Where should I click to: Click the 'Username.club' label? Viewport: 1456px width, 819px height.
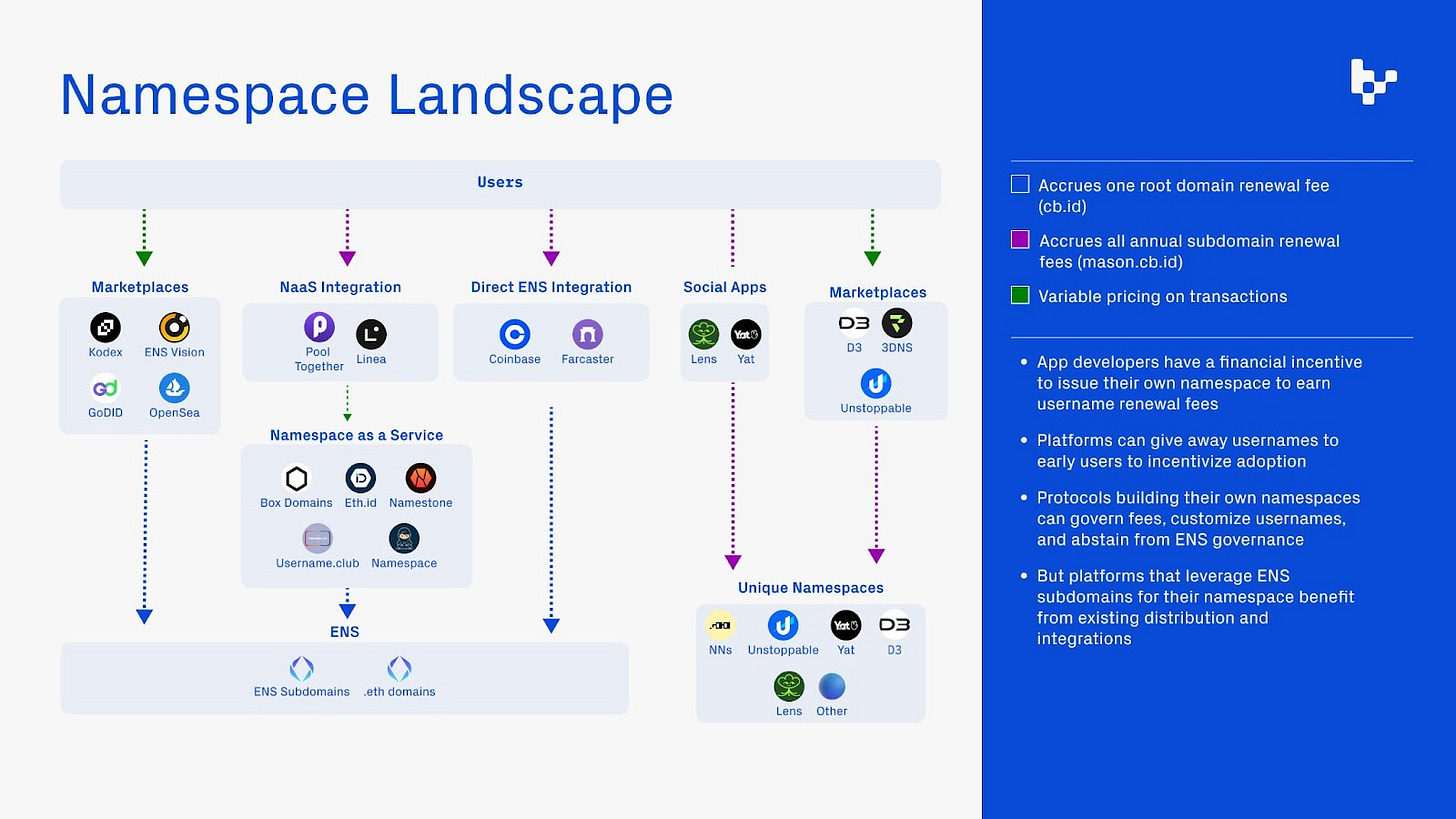[x=317, y=563]
